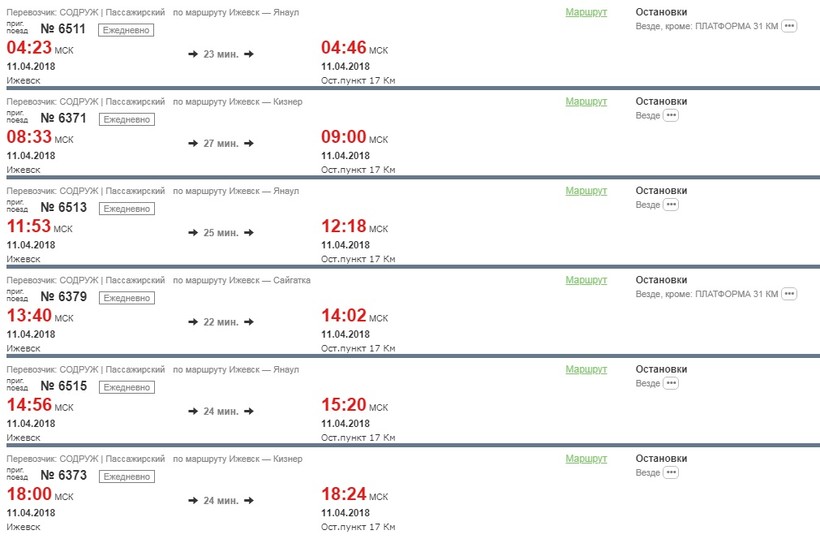
Task: Follow the Маршрут link for train 6515
Action: coord(586,369)
